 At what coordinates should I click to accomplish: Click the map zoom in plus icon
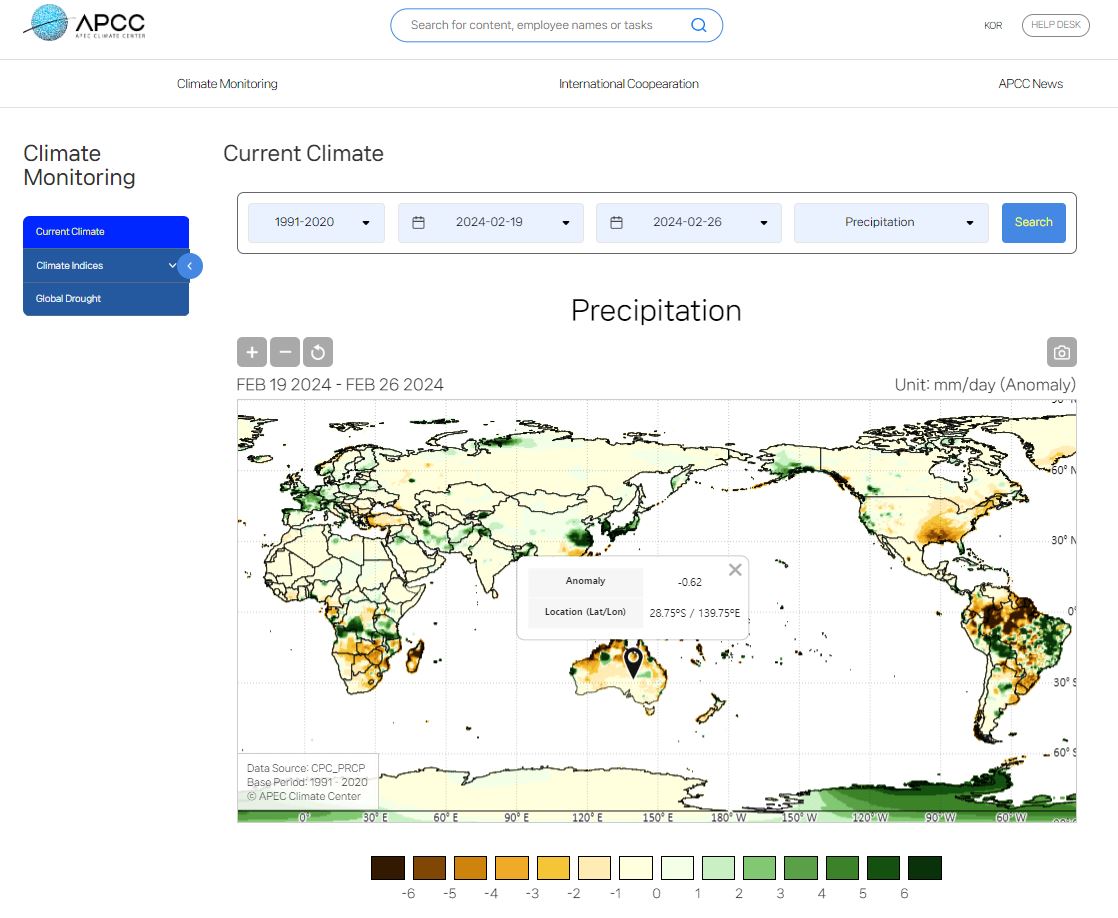point(252,352)
